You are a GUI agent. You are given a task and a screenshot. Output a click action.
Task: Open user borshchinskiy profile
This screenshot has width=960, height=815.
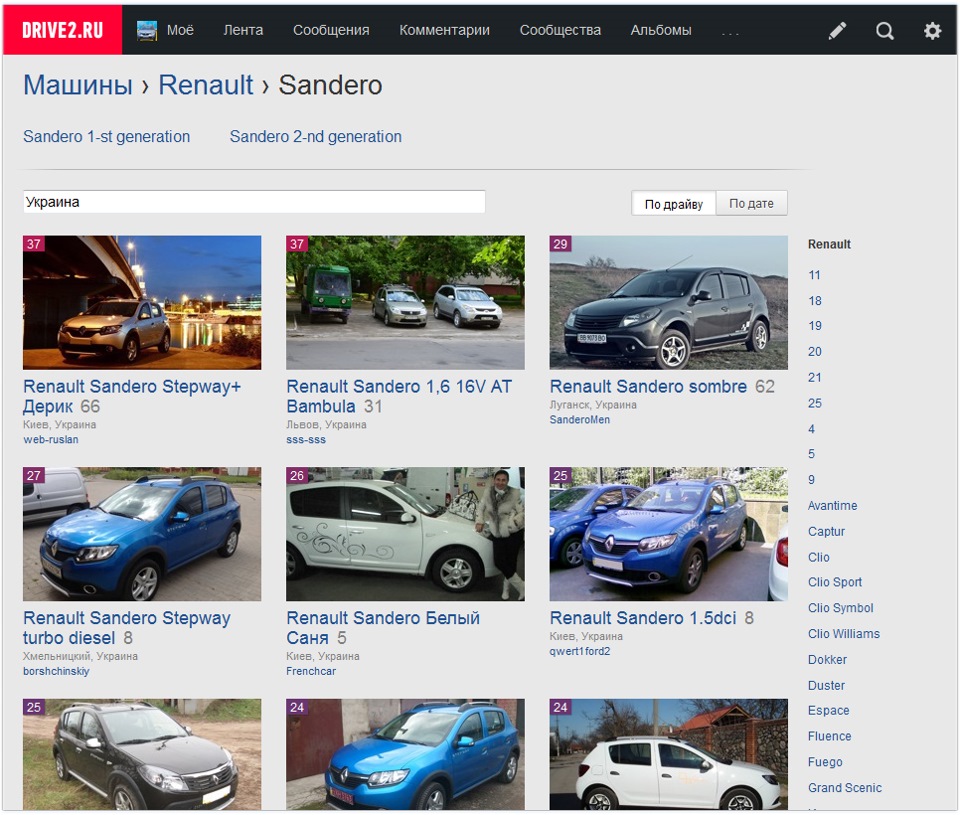point(56,671)
